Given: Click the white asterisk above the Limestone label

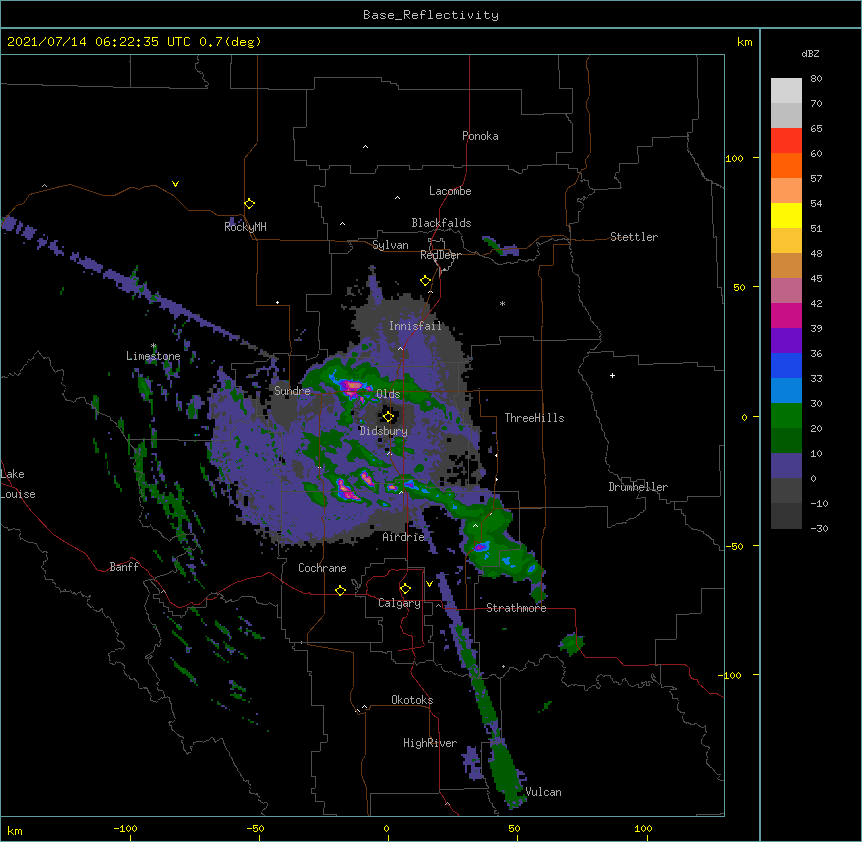Looking at the screenshot, I should (x=153, y=346).
